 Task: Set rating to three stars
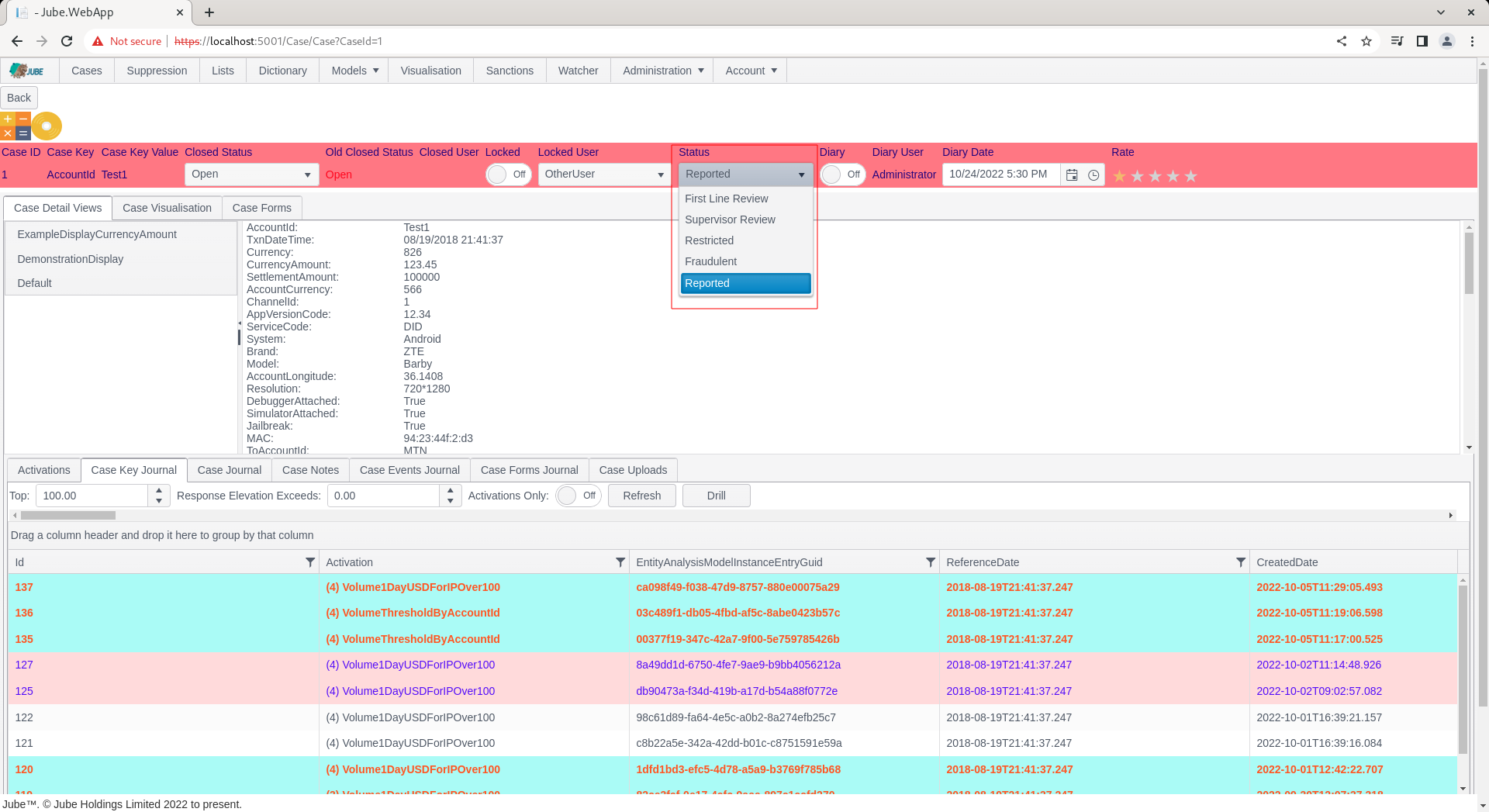(1156, 176)
